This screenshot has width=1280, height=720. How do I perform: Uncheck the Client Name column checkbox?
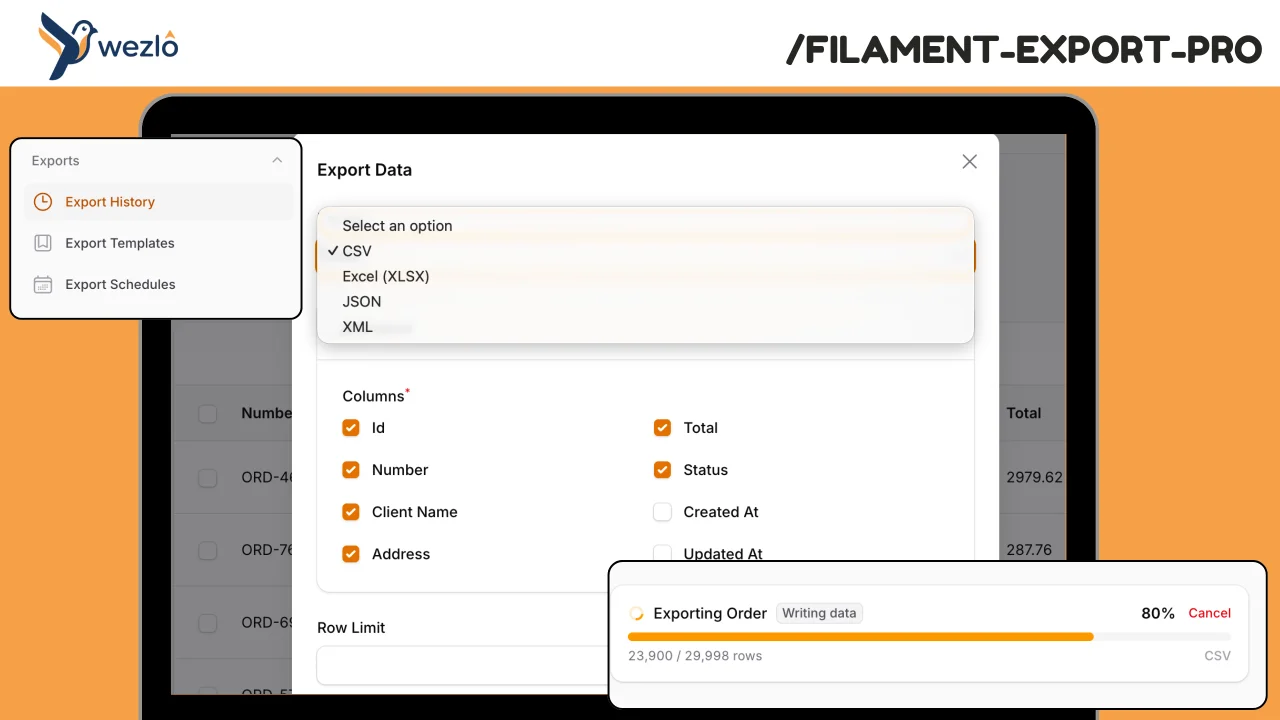(351, 511)
